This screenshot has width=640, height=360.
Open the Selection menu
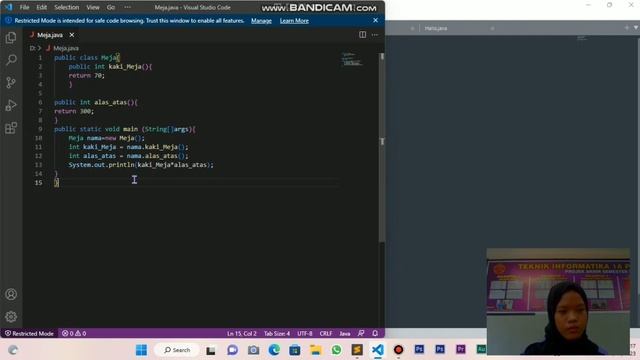pyautogui.click(x=67, y=7)
